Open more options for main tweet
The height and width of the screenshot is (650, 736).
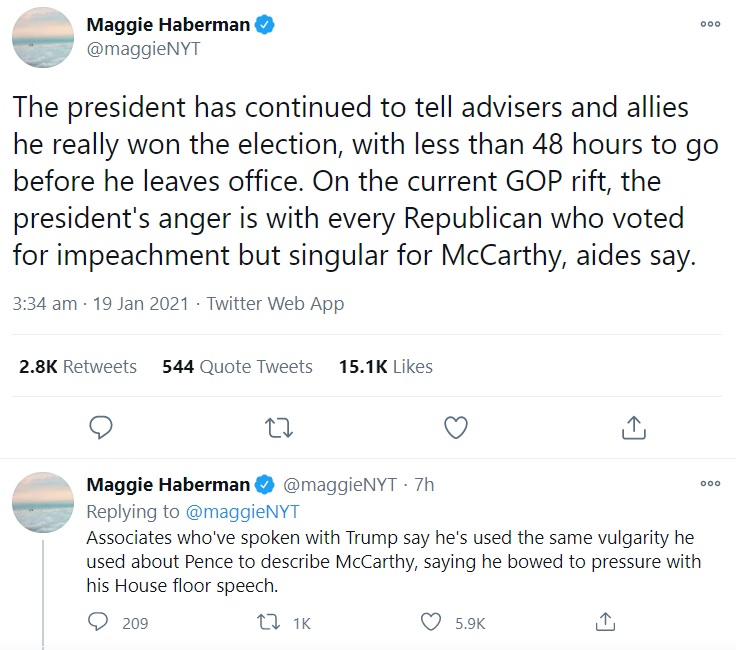(x=710, y=25)
